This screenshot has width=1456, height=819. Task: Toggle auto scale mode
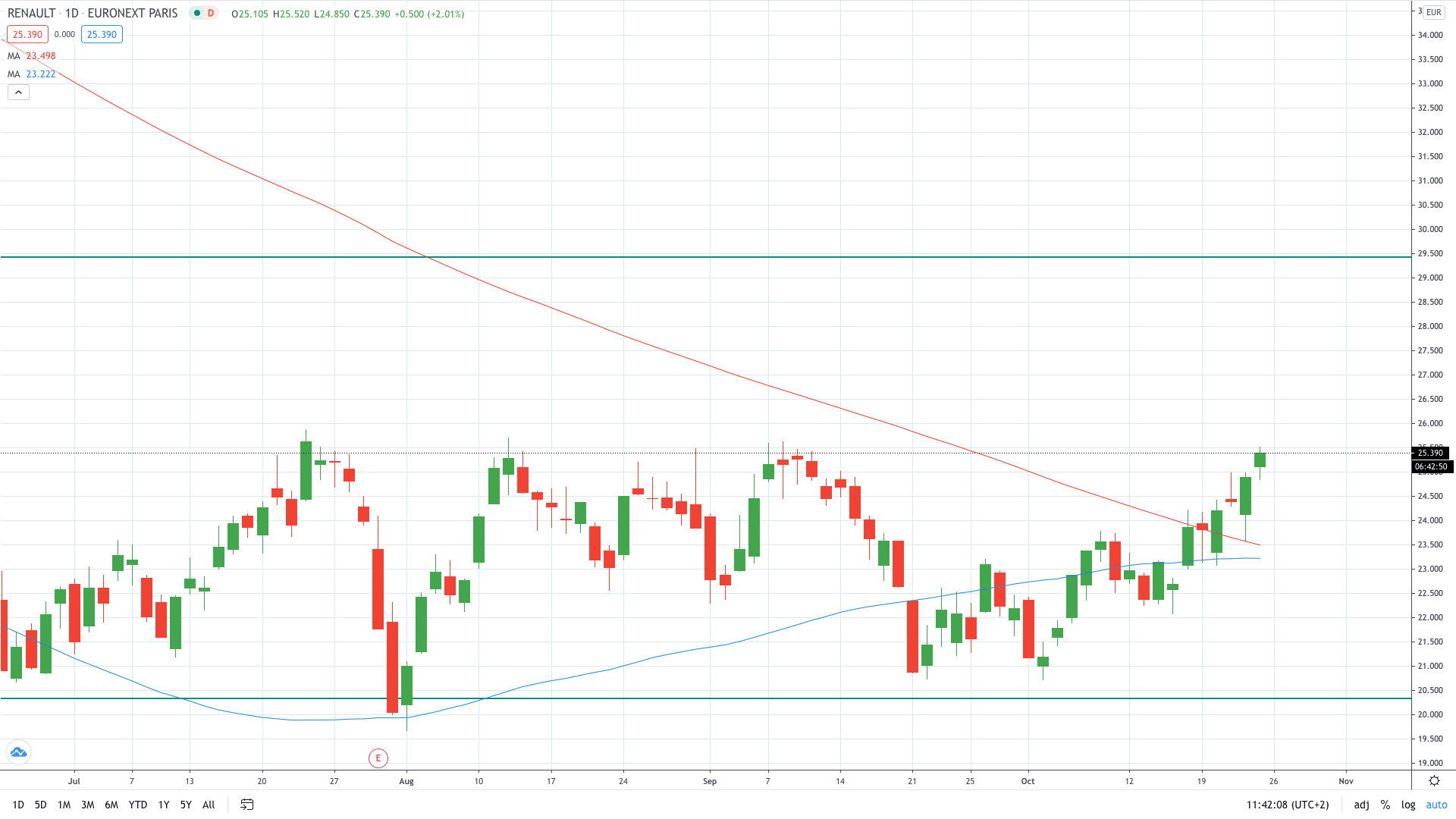pyautogui.click(x=1436, y=805)
